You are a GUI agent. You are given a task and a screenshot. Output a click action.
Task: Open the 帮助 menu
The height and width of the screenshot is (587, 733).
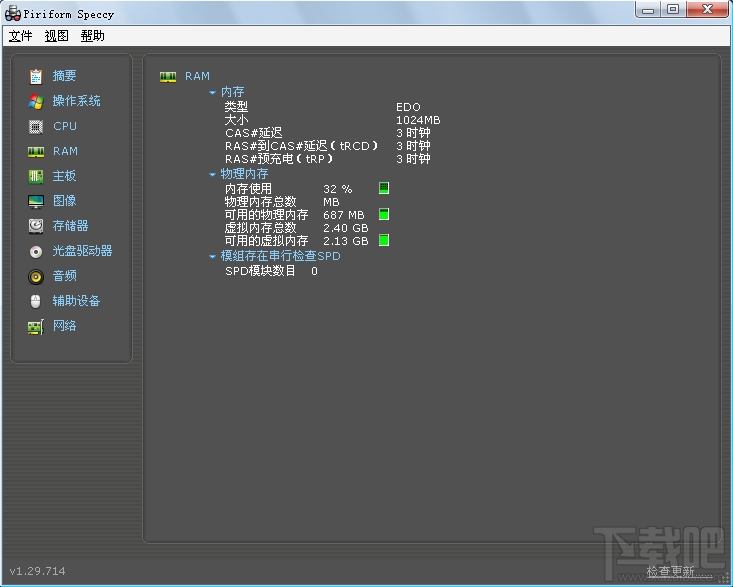point(93,36)
